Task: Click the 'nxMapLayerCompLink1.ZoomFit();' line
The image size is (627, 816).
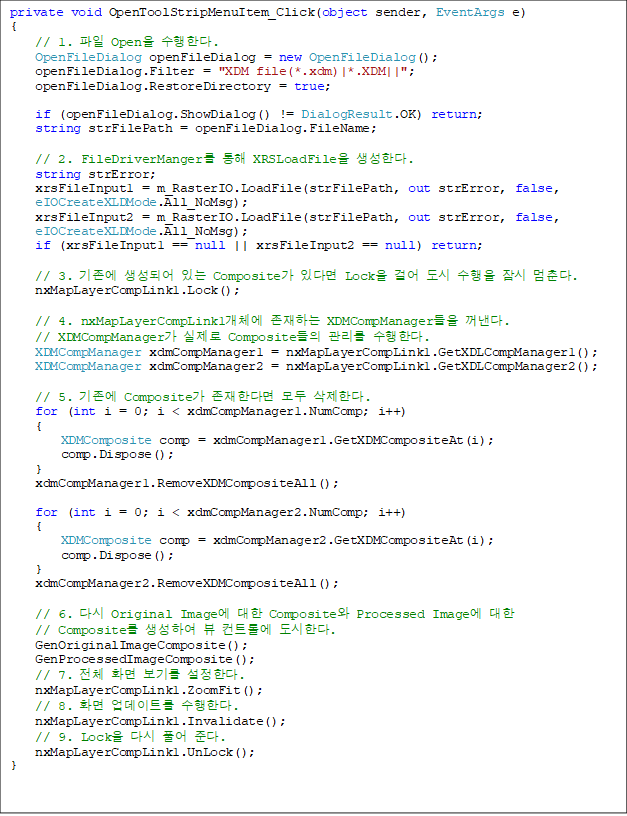Action: tap(149, 691)
